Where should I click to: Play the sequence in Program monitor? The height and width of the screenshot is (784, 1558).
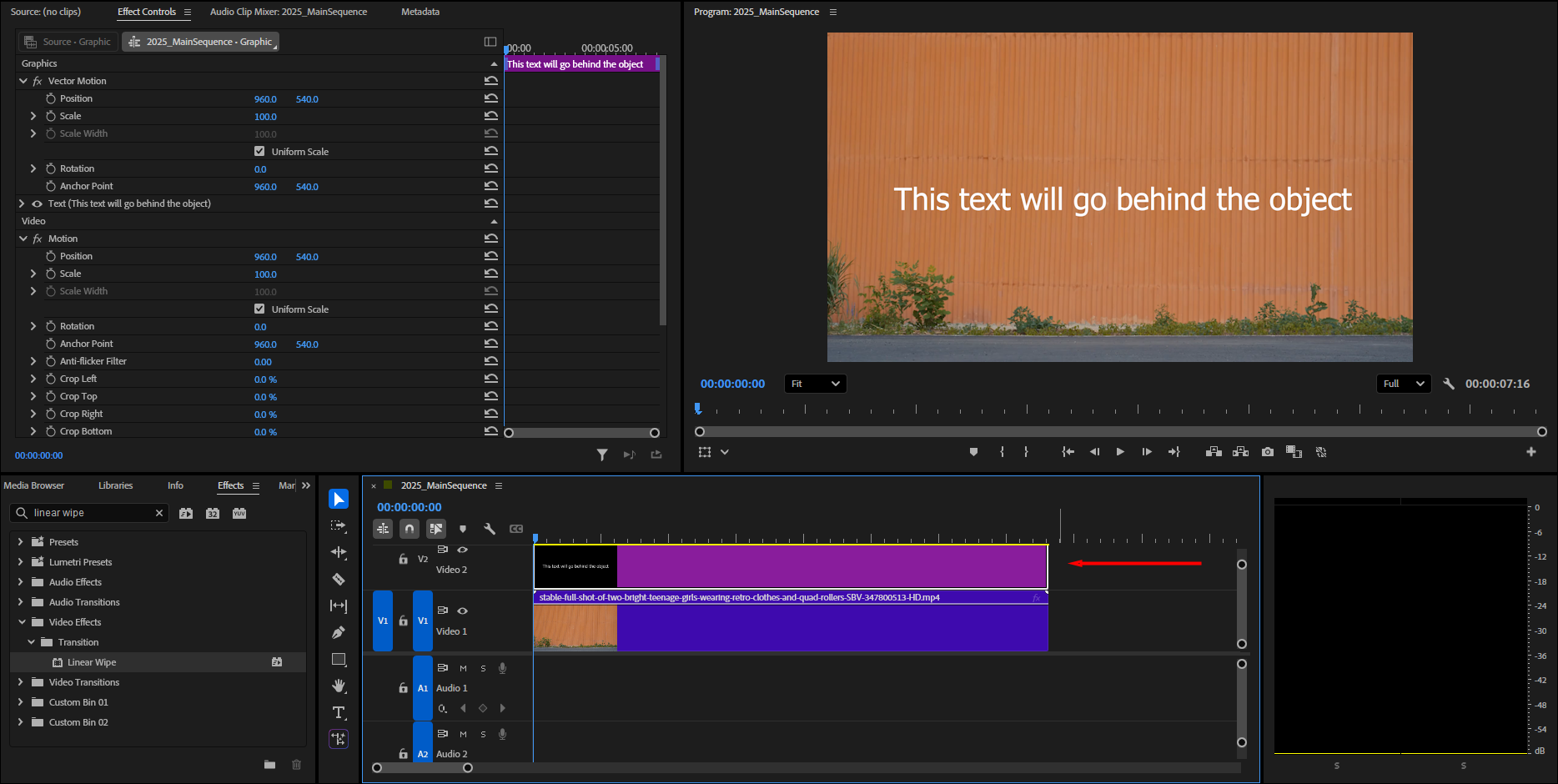(x=1120, y=452)
